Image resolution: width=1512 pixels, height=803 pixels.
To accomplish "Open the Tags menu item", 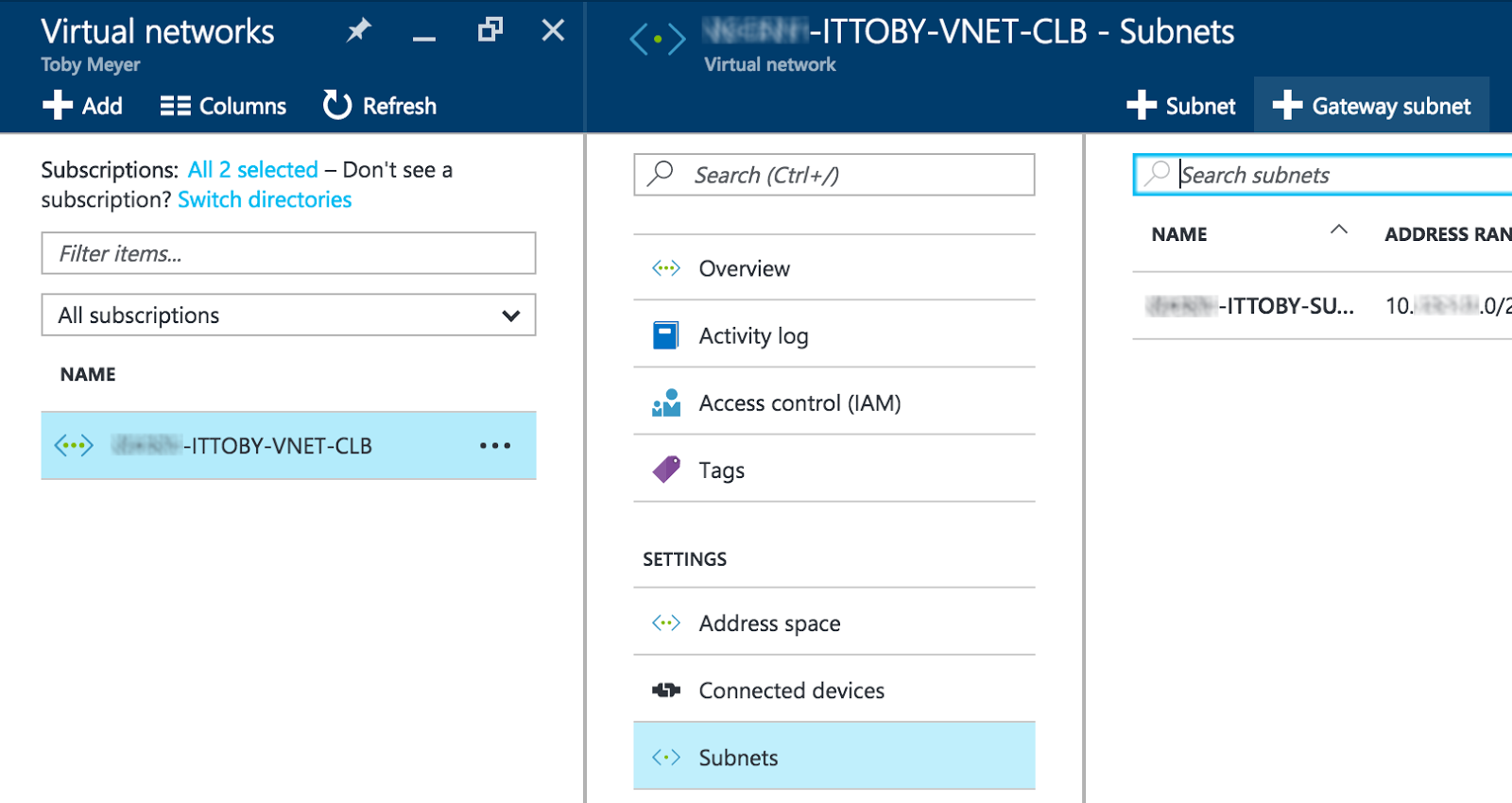I will coord(834,470).
